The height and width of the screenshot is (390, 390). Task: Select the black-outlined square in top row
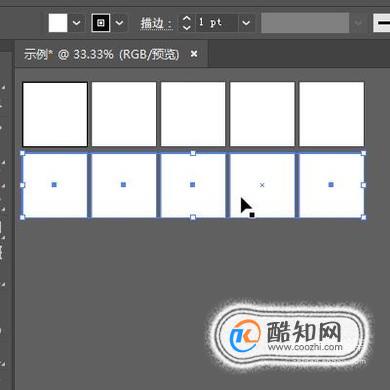(x=55, y=114)
